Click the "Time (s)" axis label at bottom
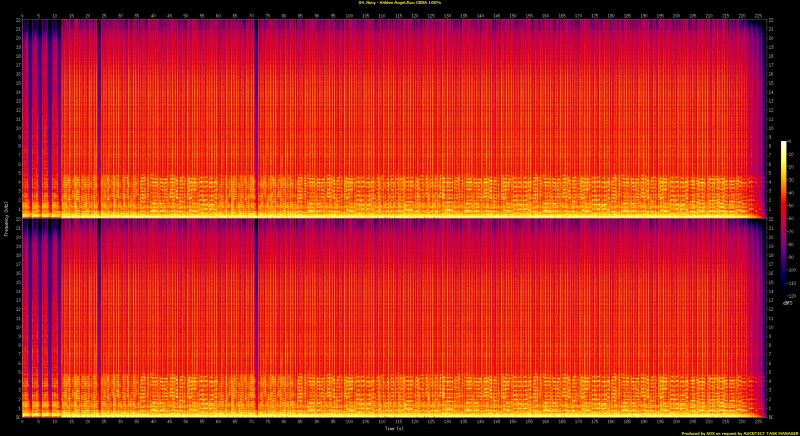Image resolution: width=800 pixels, height=436 pixels. click(x=393, y=429)
